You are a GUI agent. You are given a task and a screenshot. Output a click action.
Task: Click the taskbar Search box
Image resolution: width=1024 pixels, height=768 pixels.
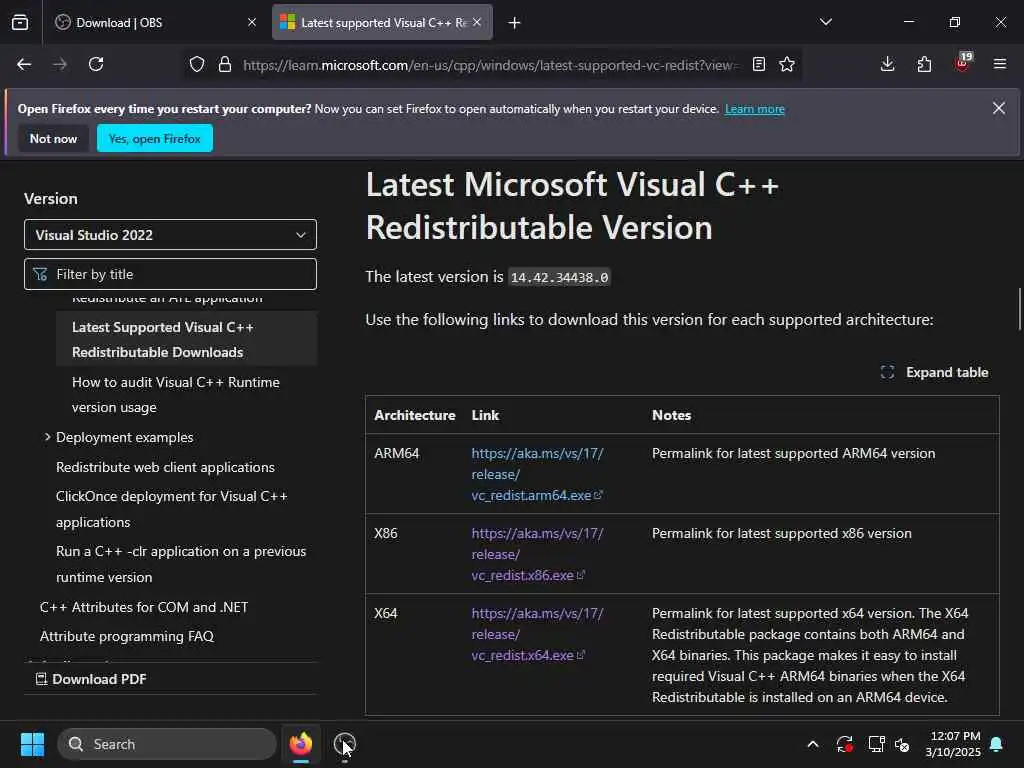[167, 744]
